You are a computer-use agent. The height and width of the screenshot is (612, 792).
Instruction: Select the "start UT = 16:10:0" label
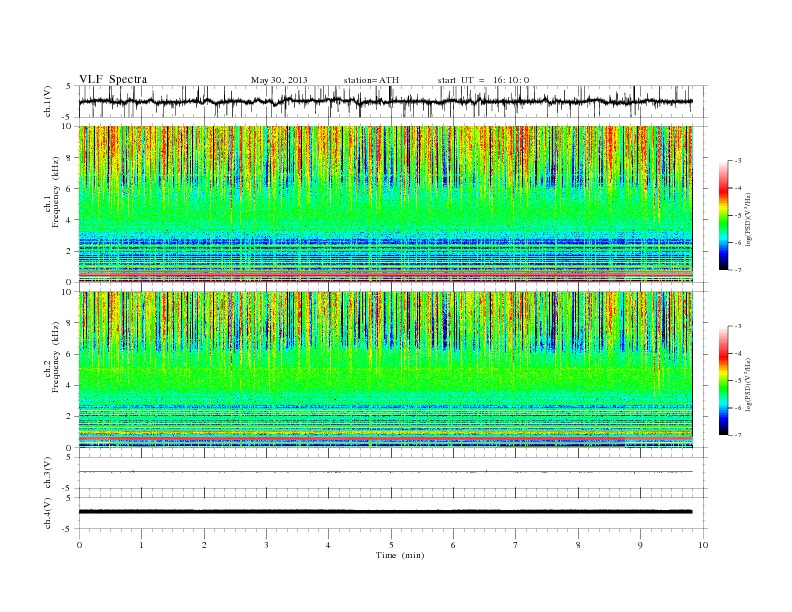coord(483,80)
